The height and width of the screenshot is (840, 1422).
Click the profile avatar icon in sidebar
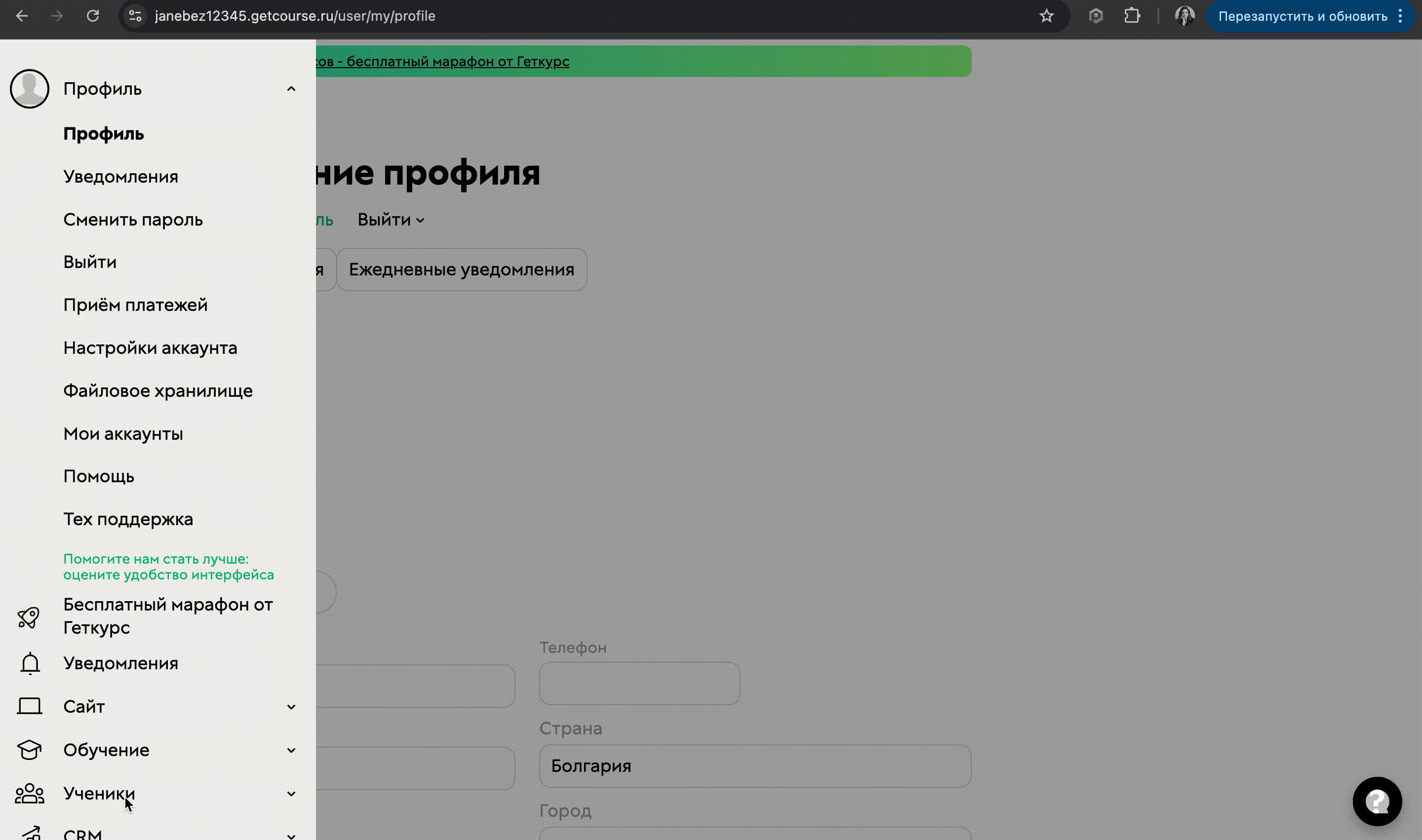[x=30, y=89]
